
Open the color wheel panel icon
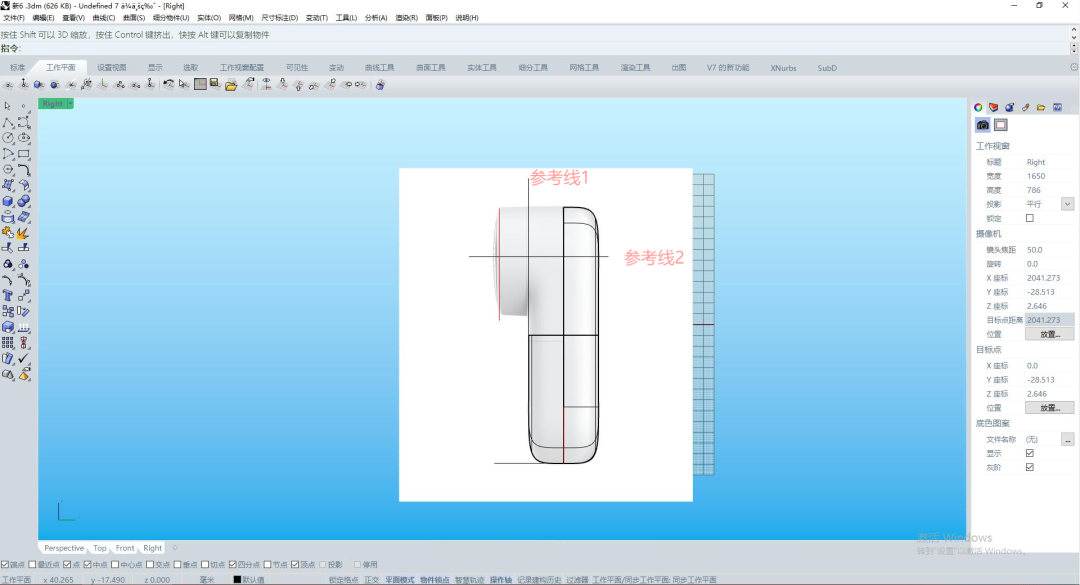pyautogui.click(x=979, y=107)
